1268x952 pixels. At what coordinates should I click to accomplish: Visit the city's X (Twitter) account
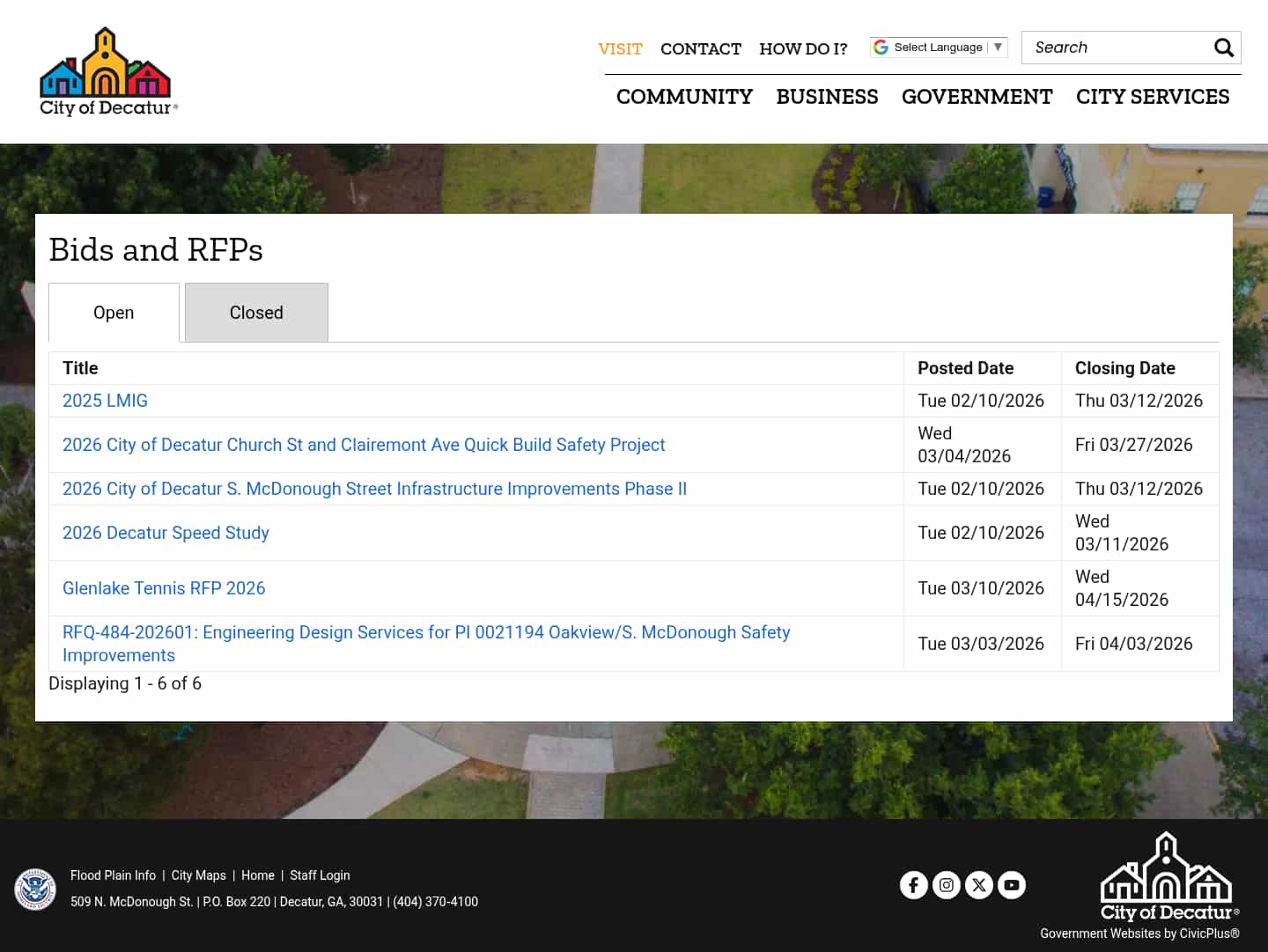click(979, 885)
